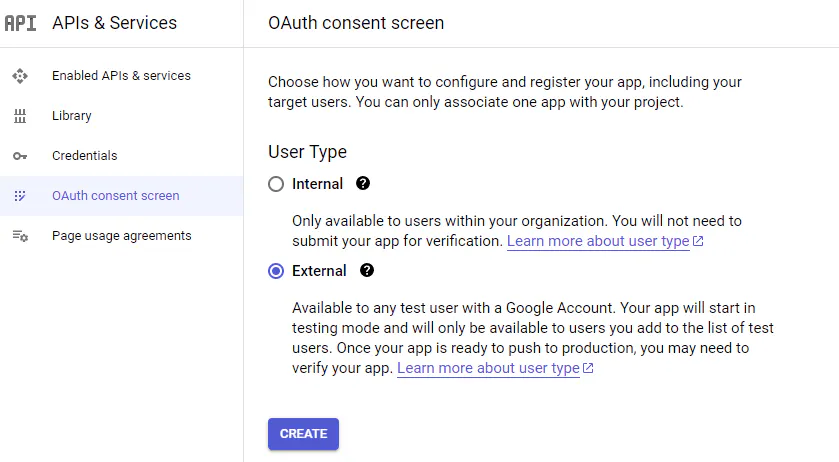Screen dimensions: 839x462
Task: Open the Credentials menu item
Action: pos(85,156)
